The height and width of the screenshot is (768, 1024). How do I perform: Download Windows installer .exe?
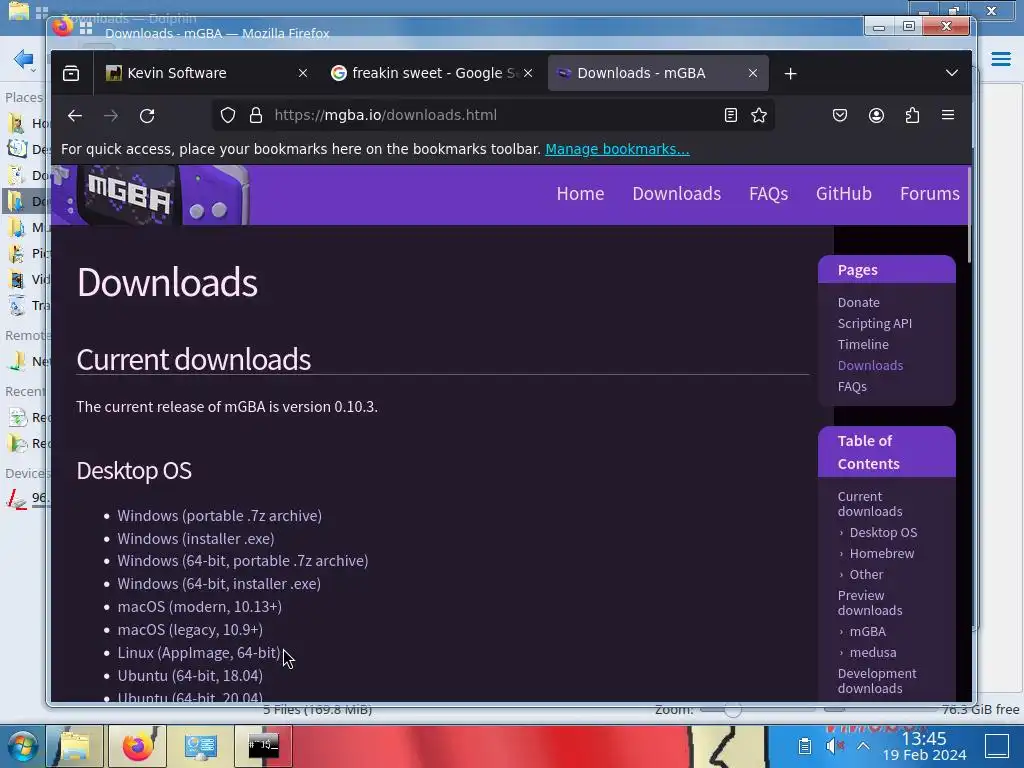tap(196, 539)
